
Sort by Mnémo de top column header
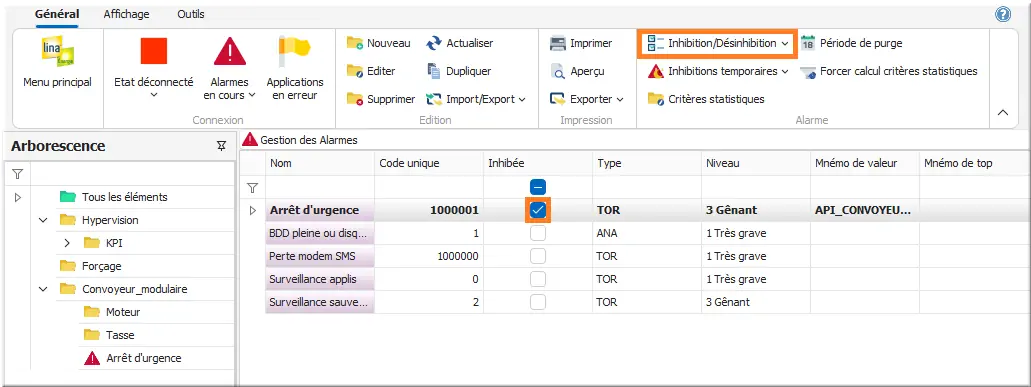tap(974, 163)
